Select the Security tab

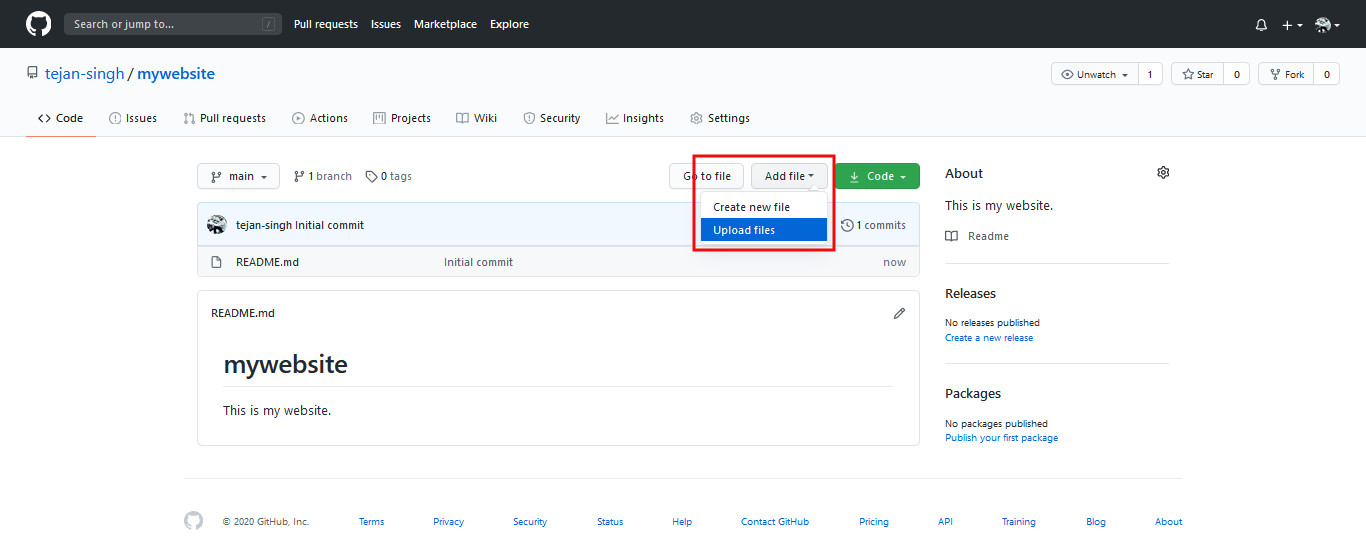coord(552,118)
